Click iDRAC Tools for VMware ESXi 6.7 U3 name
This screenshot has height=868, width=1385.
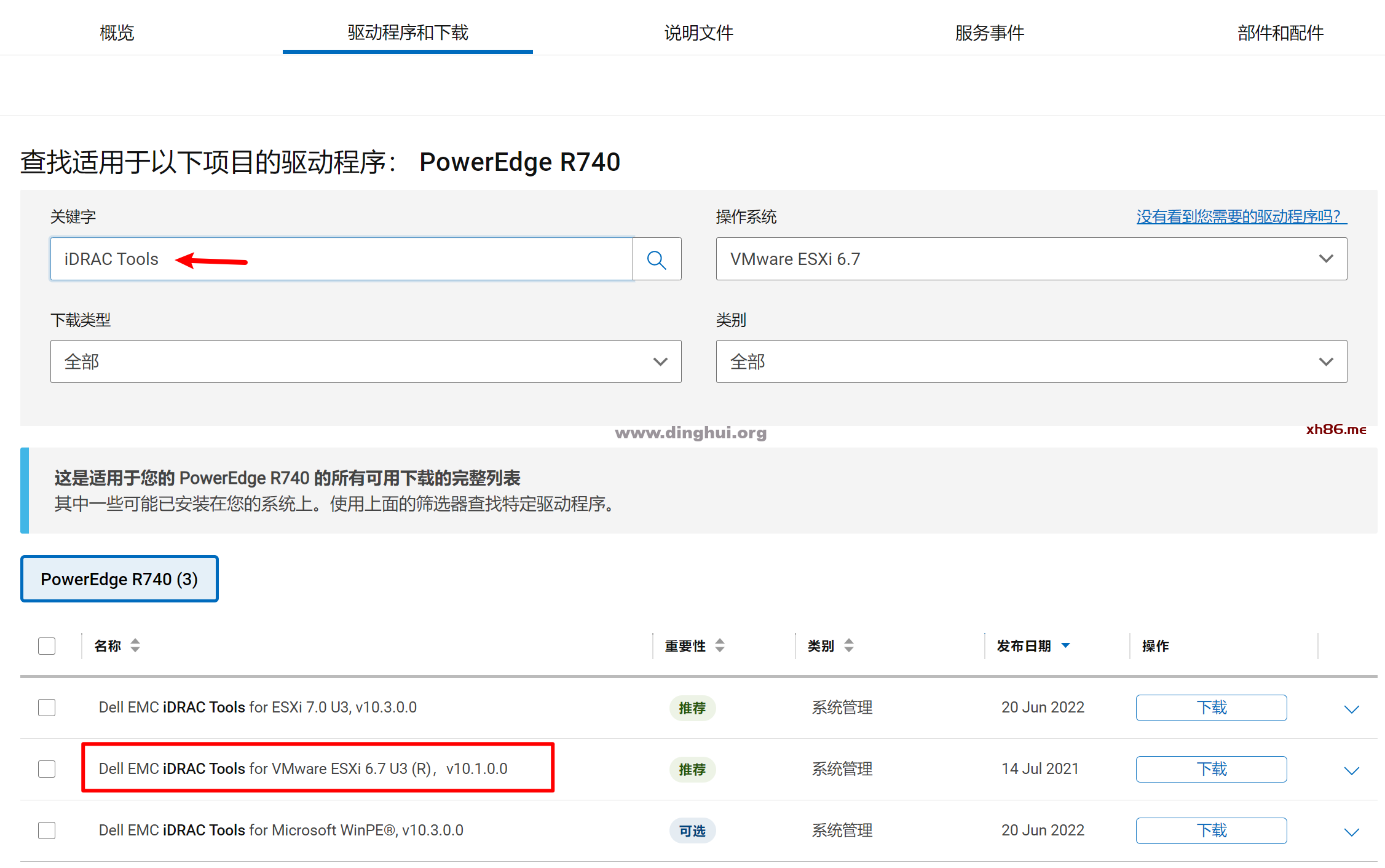point(303,768)
